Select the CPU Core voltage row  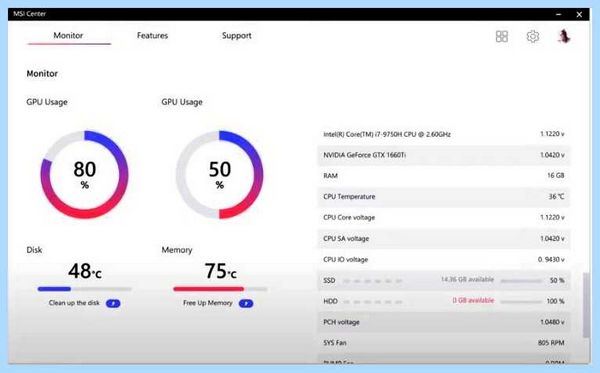(x=444, y=217)
